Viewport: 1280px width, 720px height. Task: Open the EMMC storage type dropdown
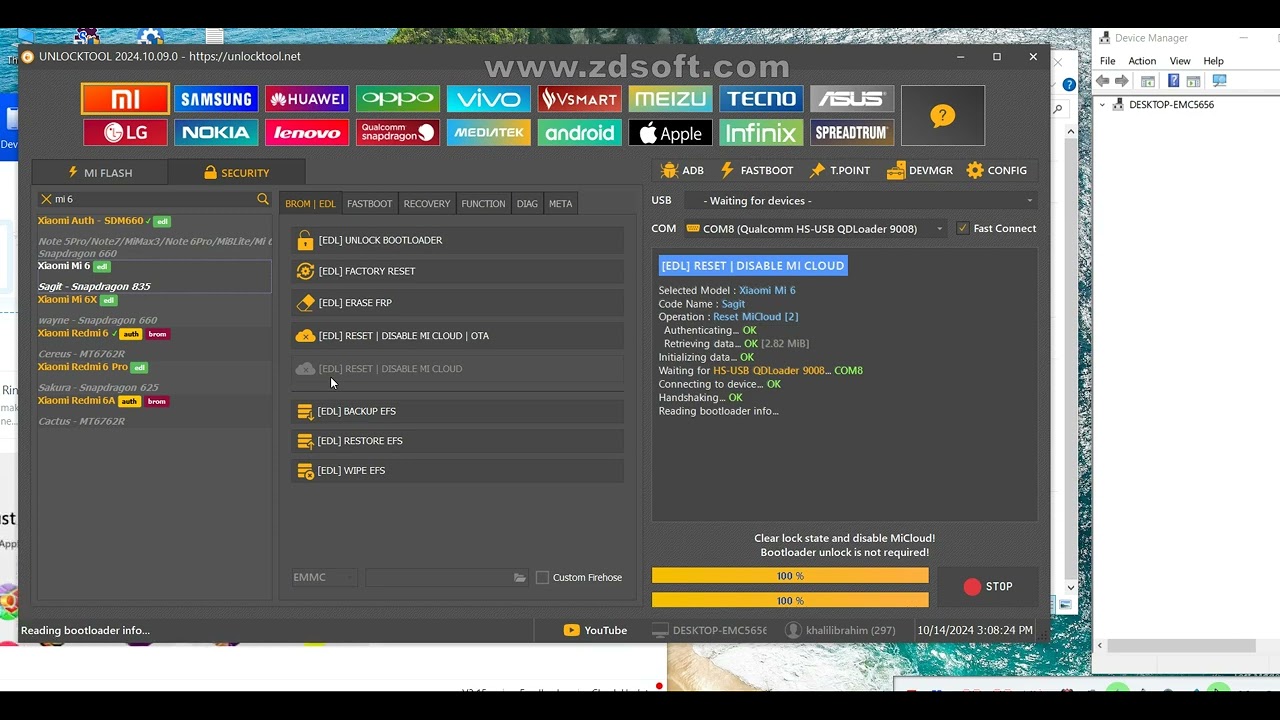[x=324, y=578]
